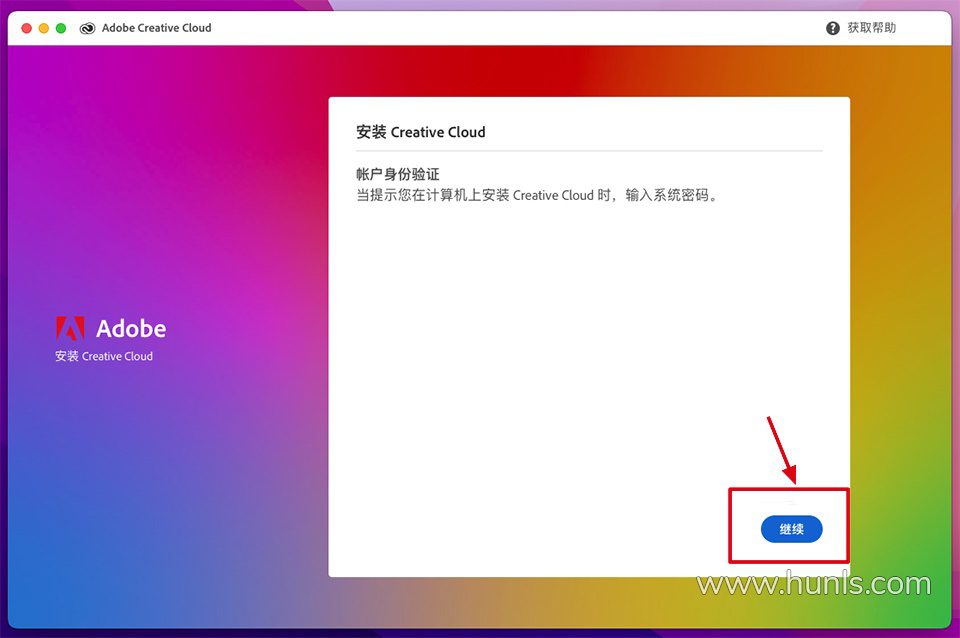
Task: Click the system password instruction sentence
Action: [536, 195]
